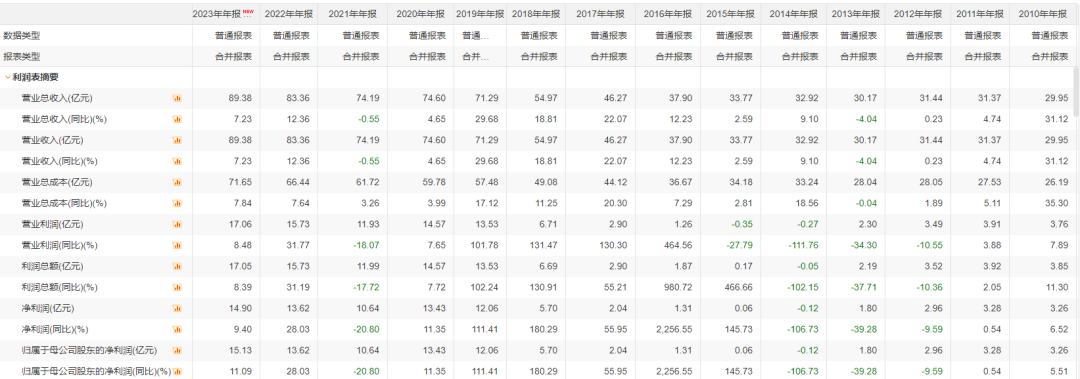Click 2022 营业利润(同比) value 31.77
This screenshot has width=1080, height=379.
point(298,245)
